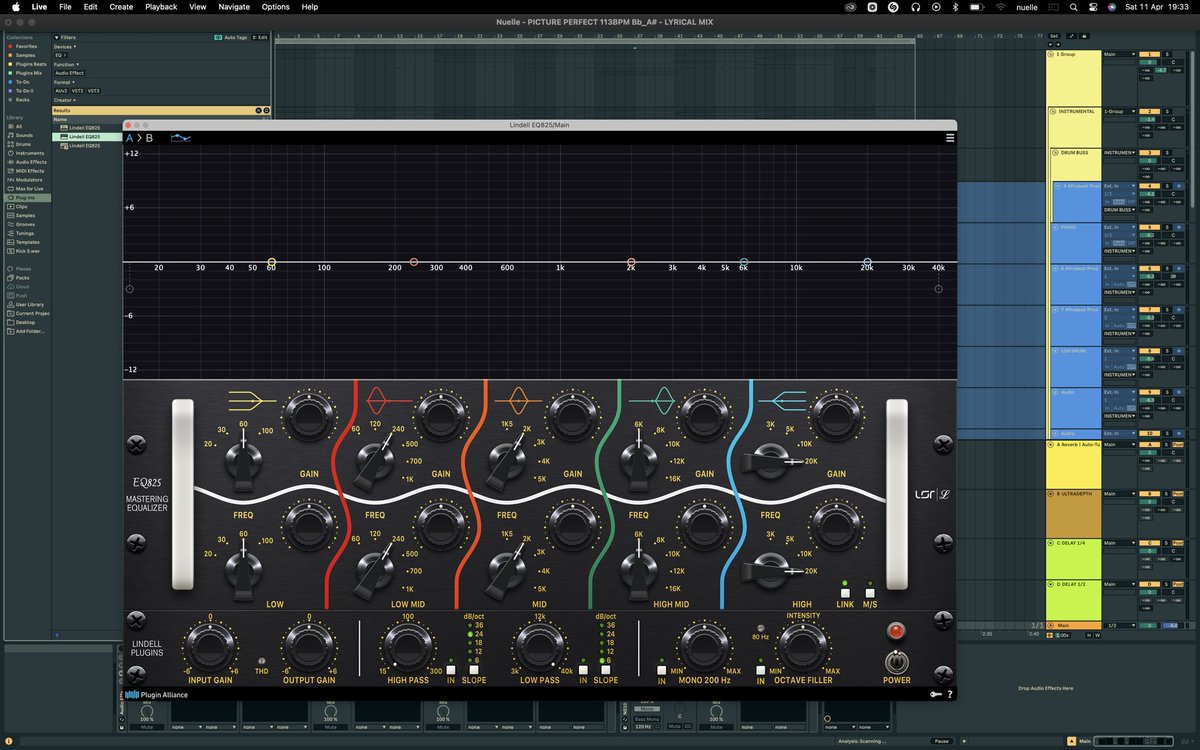Fold the DRUM BUSS group track
Screen dimensions: 1200x750
[1054, 153]
